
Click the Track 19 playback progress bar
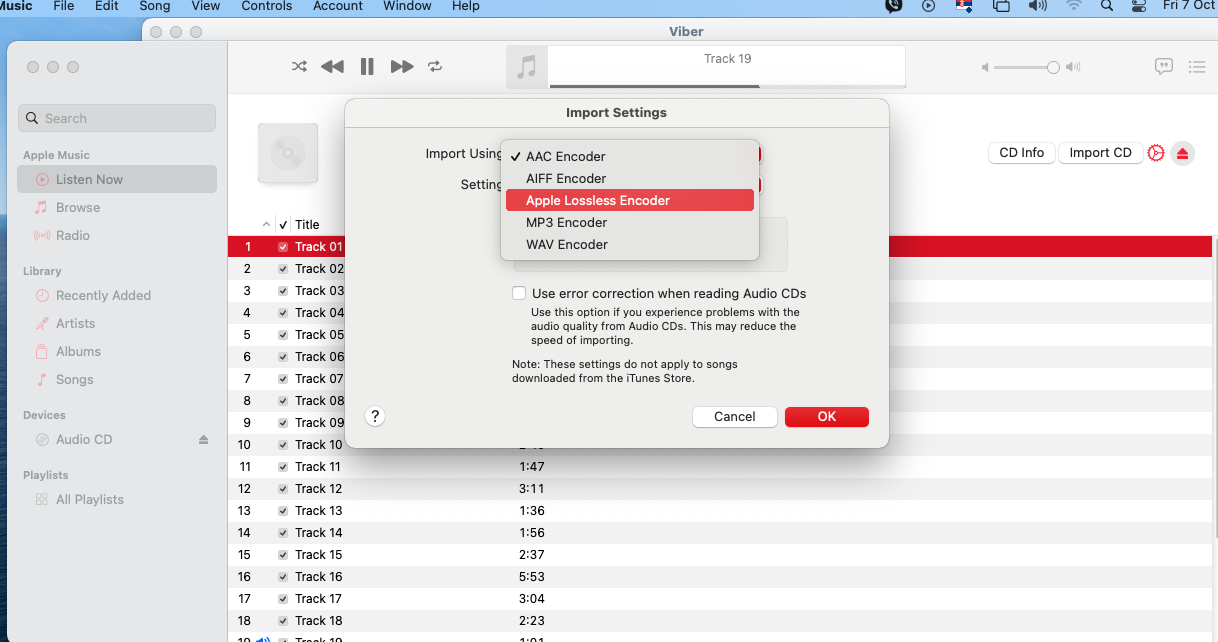point(727,86)
